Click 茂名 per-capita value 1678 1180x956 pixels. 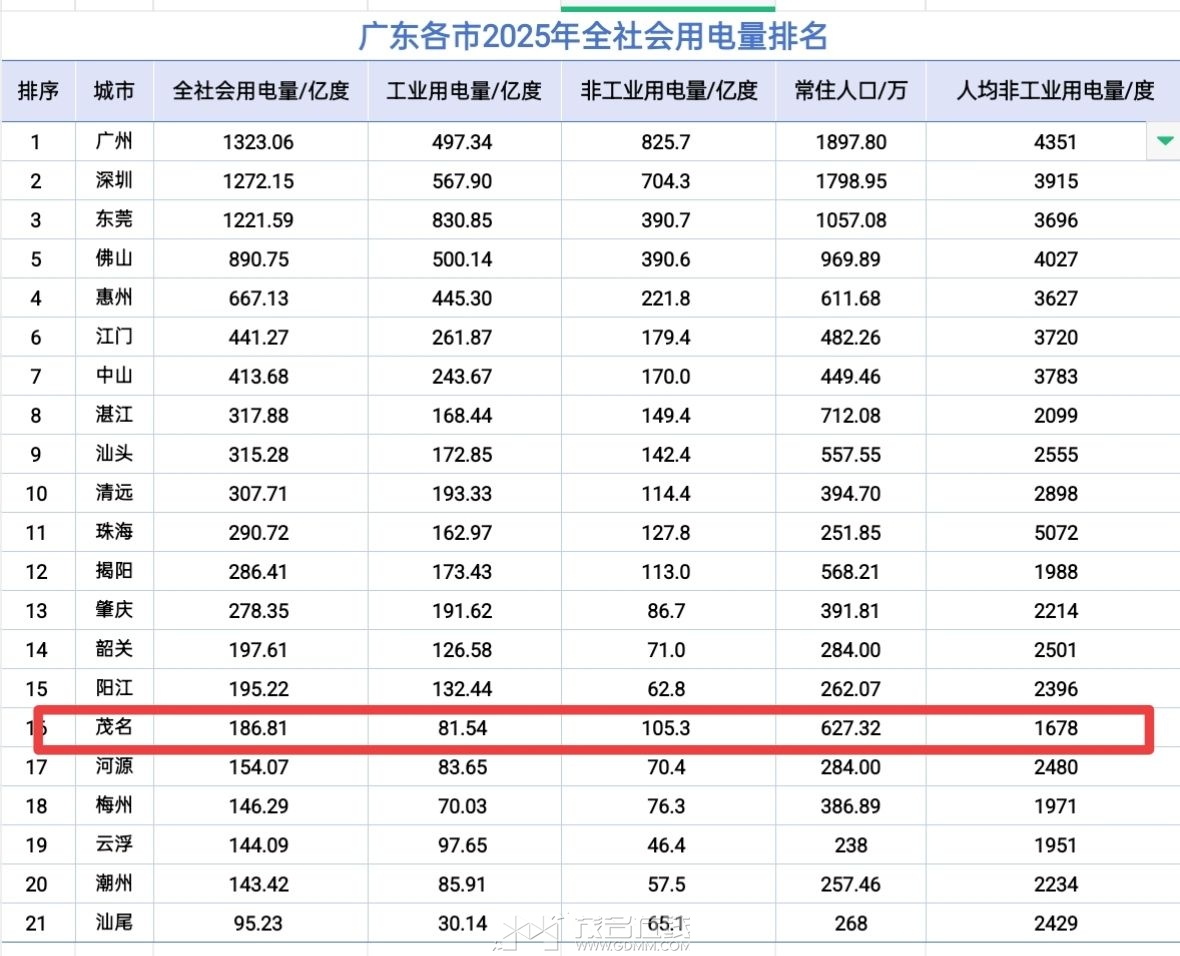(x=1055, y=728)
